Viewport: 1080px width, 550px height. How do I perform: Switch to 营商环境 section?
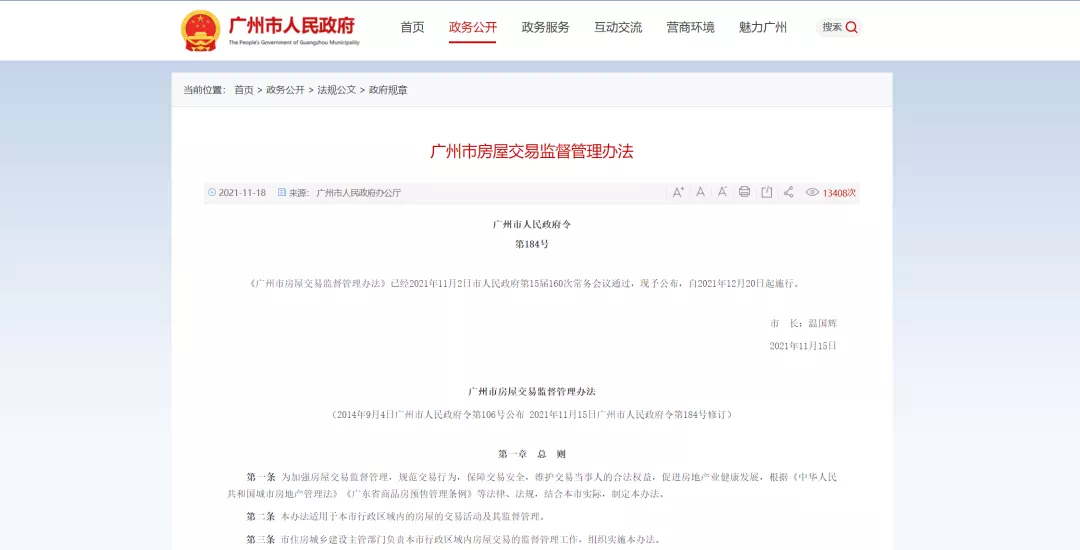[x=690, y=27]
